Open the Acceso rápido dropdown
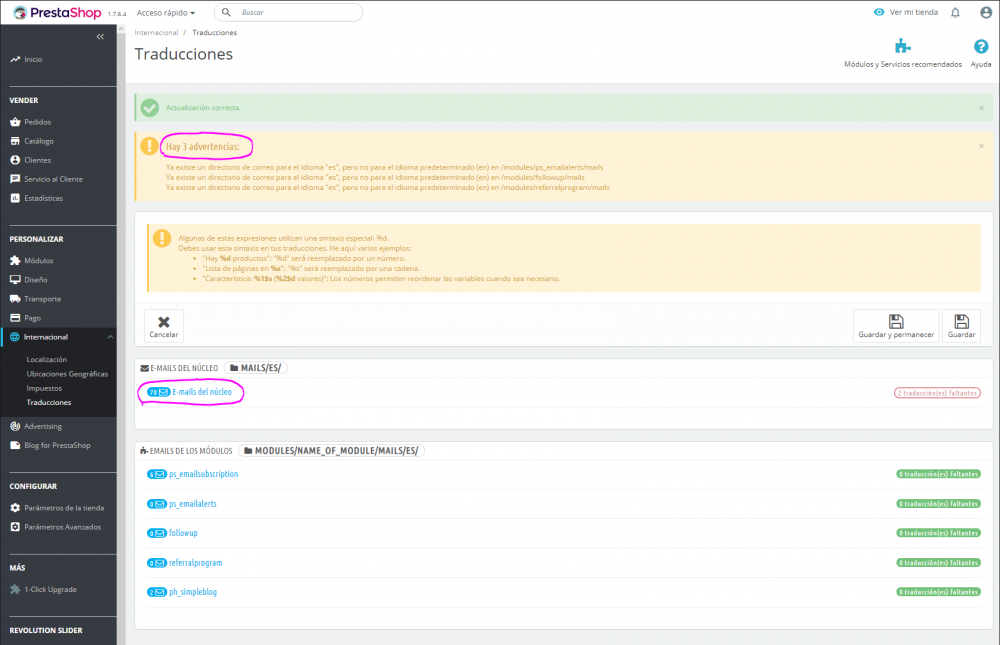Viewport: 1000px width, 645px height. (166, 13)
